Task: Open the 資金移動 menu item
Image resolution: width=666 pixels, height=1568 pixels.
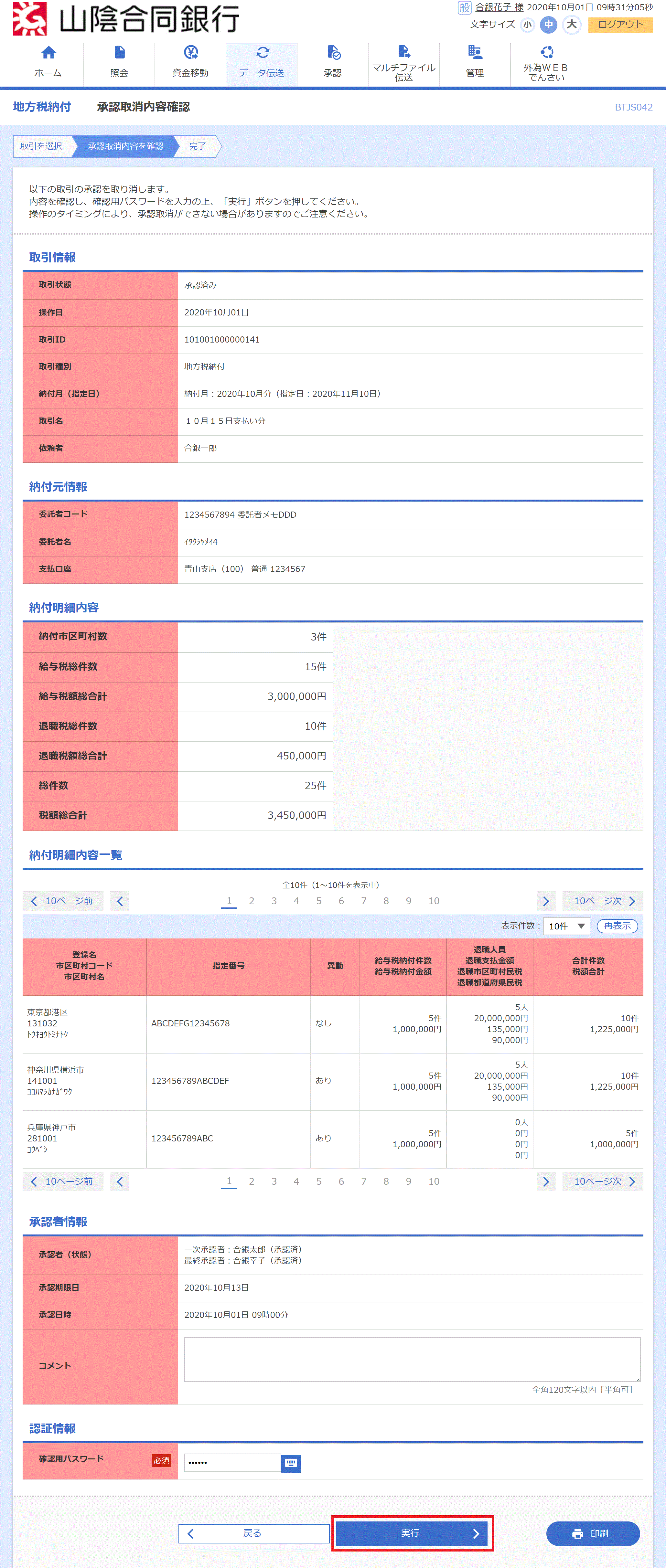Action: pyautogui.click(x=190, y=63)
